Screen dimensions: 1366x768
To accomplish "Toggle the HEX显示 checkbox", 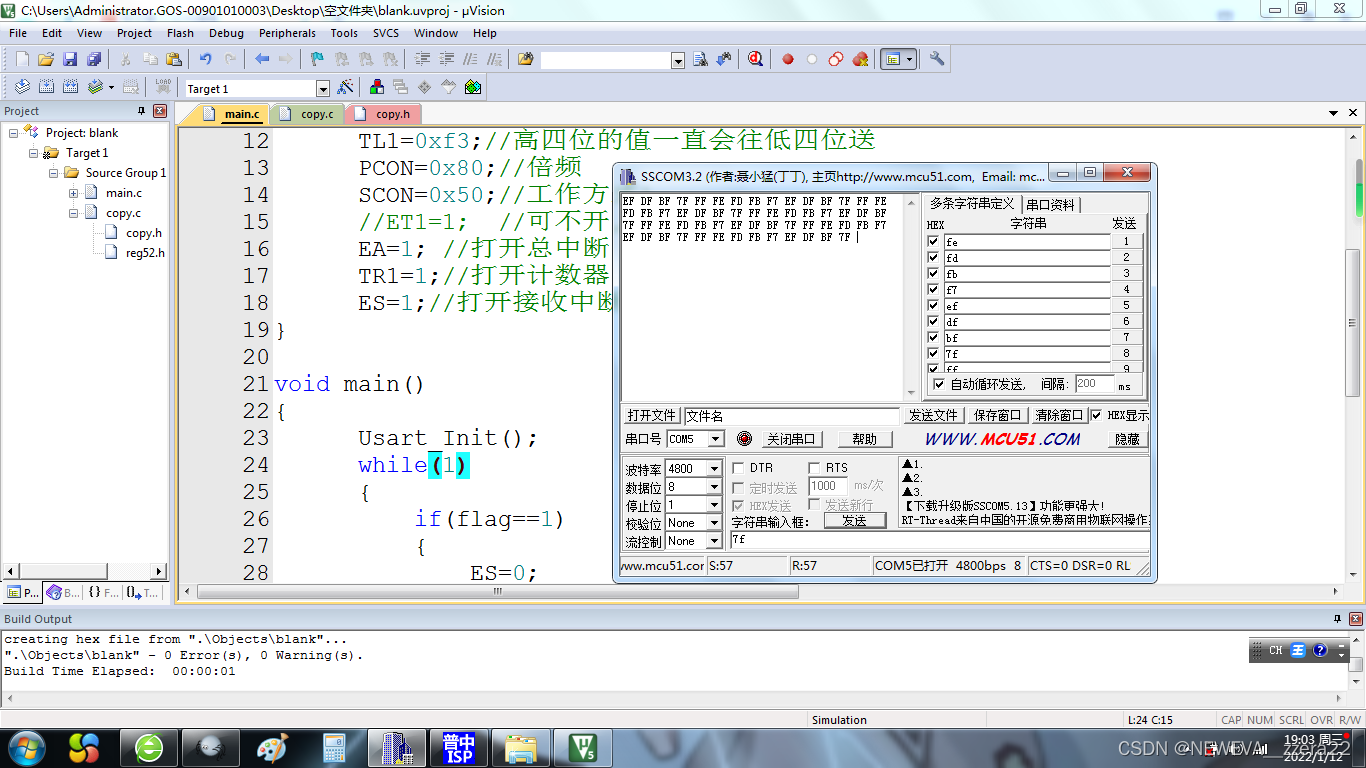I will pyautogui.click(x=1096, y=415).
